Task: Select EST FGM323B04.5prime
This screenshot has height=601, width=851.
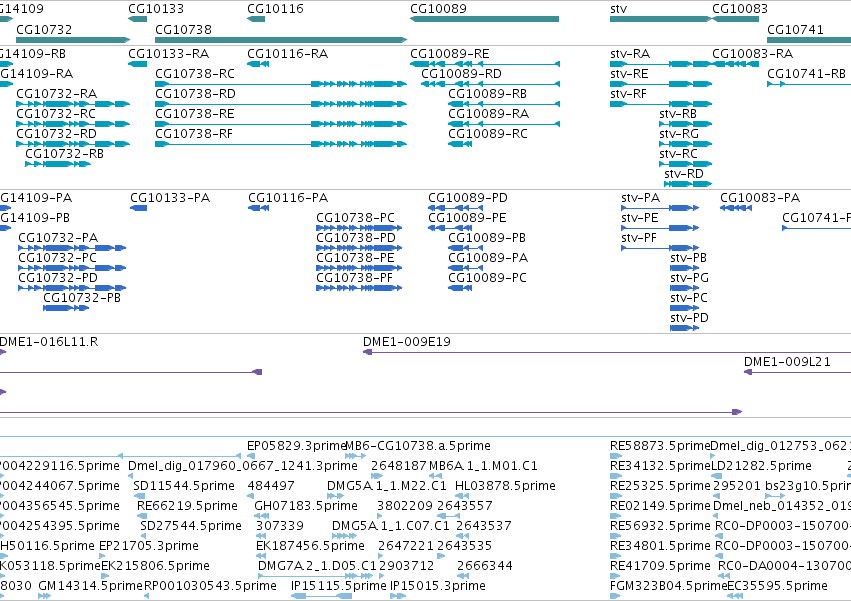Action: (x=615, y=596)
